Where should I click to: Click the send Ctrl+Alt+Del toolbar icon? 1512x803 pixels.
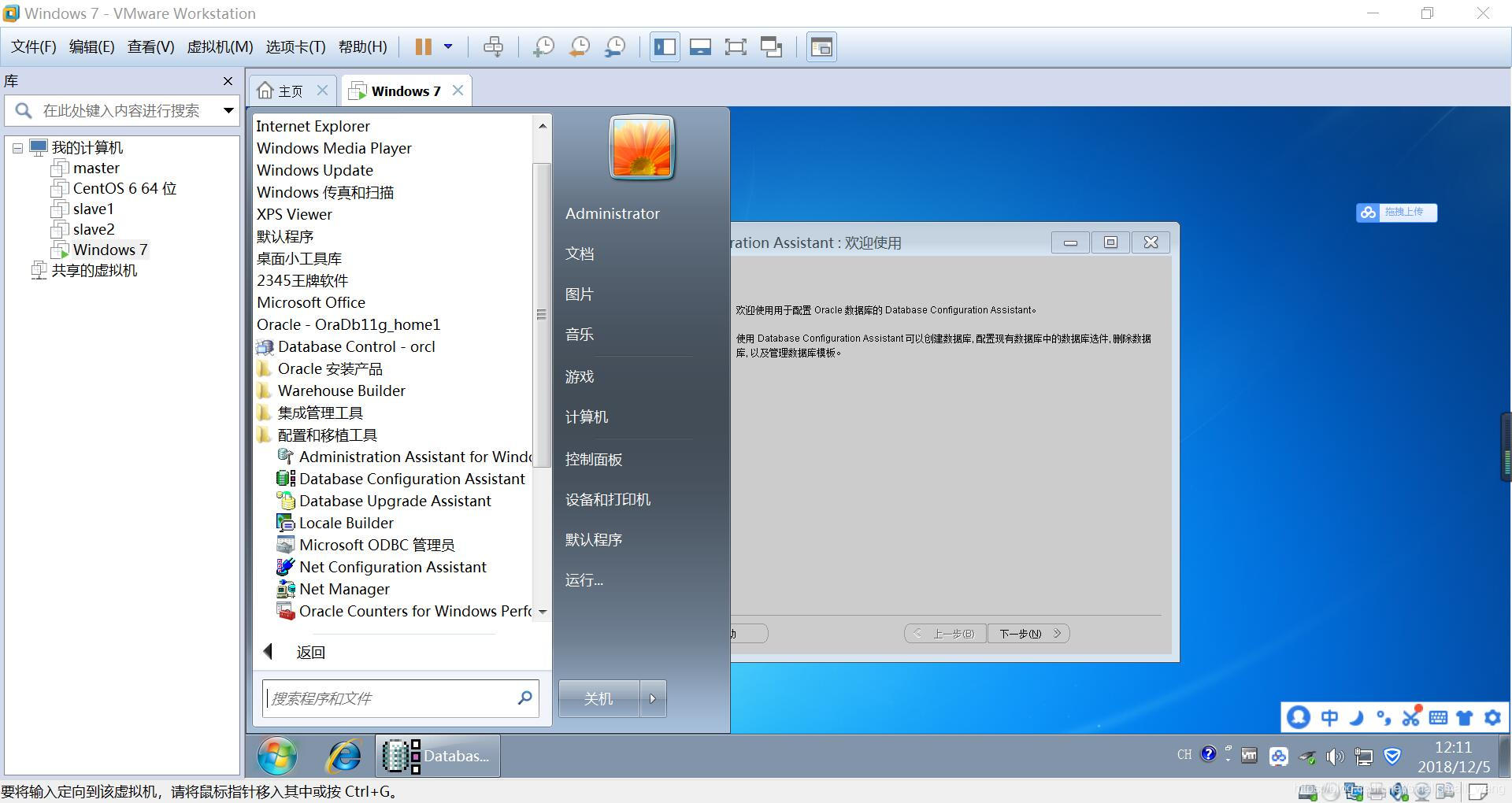click(x=493, y=47)
